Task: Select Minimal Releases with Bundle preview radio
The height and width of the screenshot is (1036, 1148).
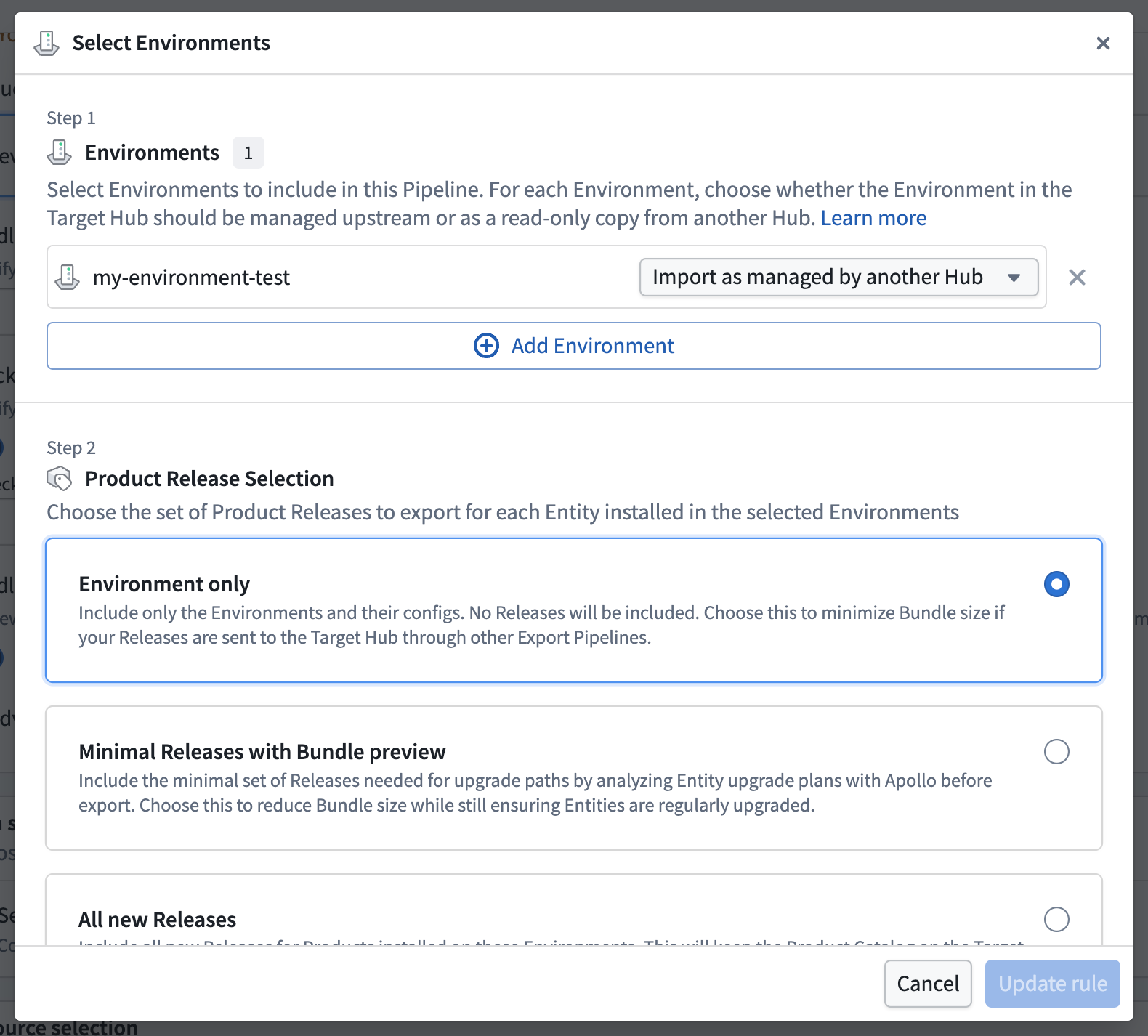Action: 1056,752
